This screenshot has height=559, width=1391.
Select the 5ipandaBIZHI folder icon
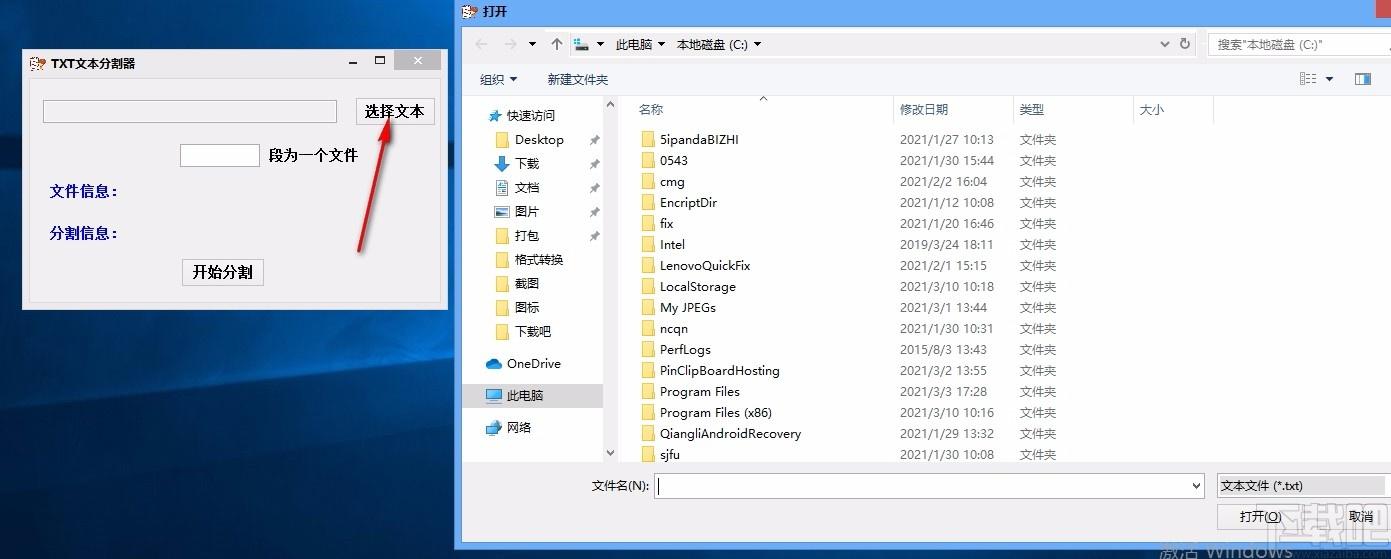coord(647,139)
